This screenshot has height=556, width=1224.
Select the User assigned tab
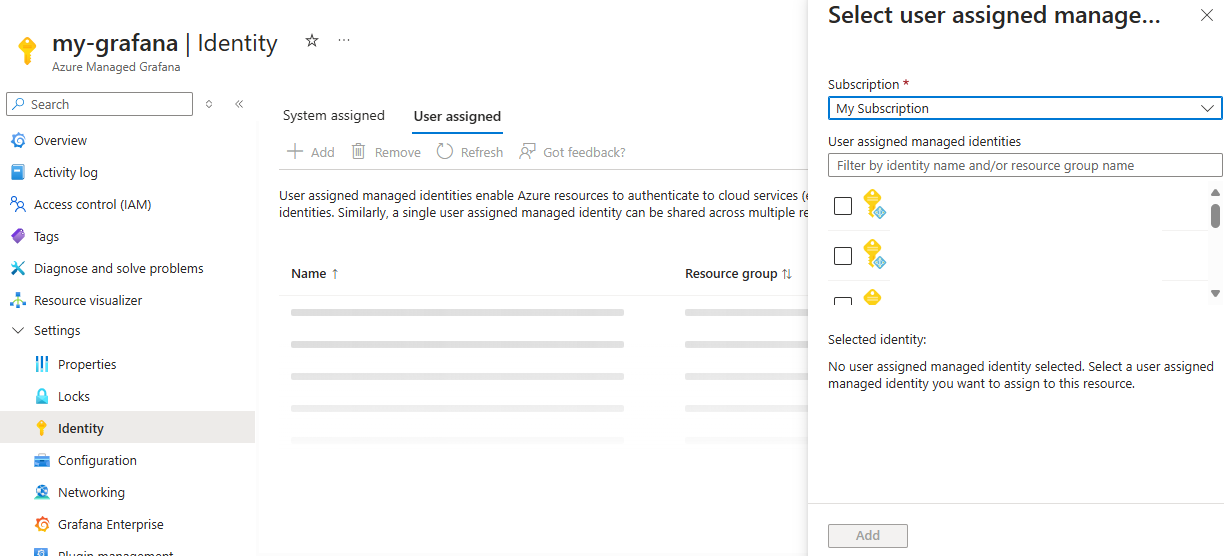coord(457,117)
